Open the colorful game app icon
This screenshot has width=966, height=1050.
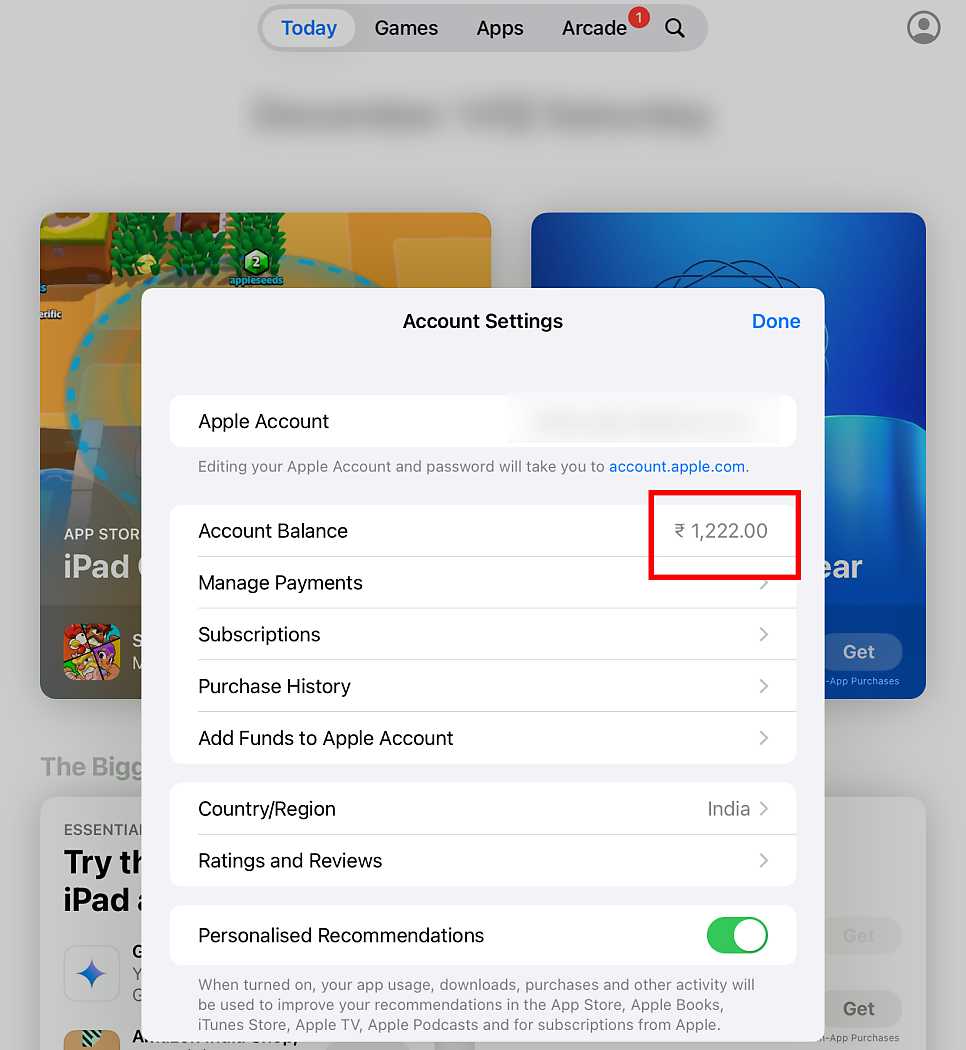[x=92, y=652]
